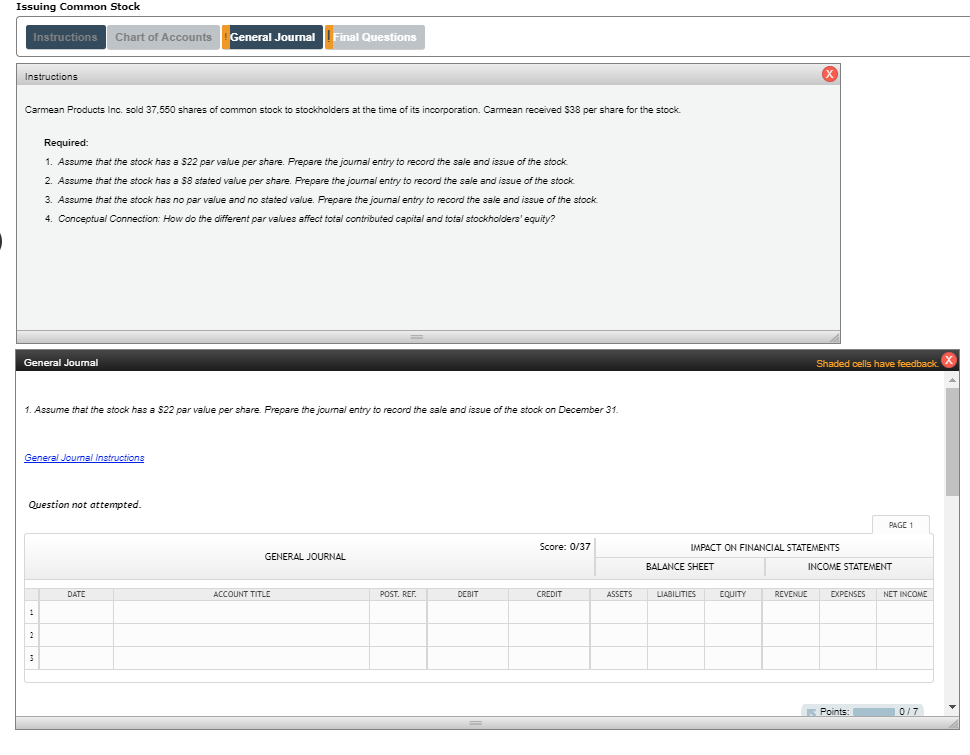Image resolution: width=970 pixels, height=755 pixels.
Task: Close the Instructions panel
Action: coord(828,73)
